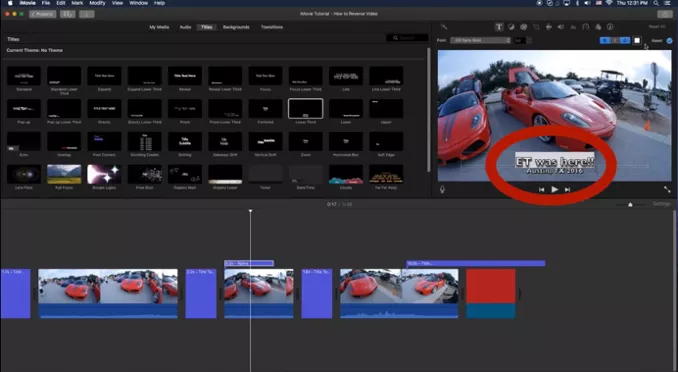Image resolution: width=678 pixels, height=372 pixels.
Task: Select the Pull Focus title thumbnail
Action: coord(64,174)
